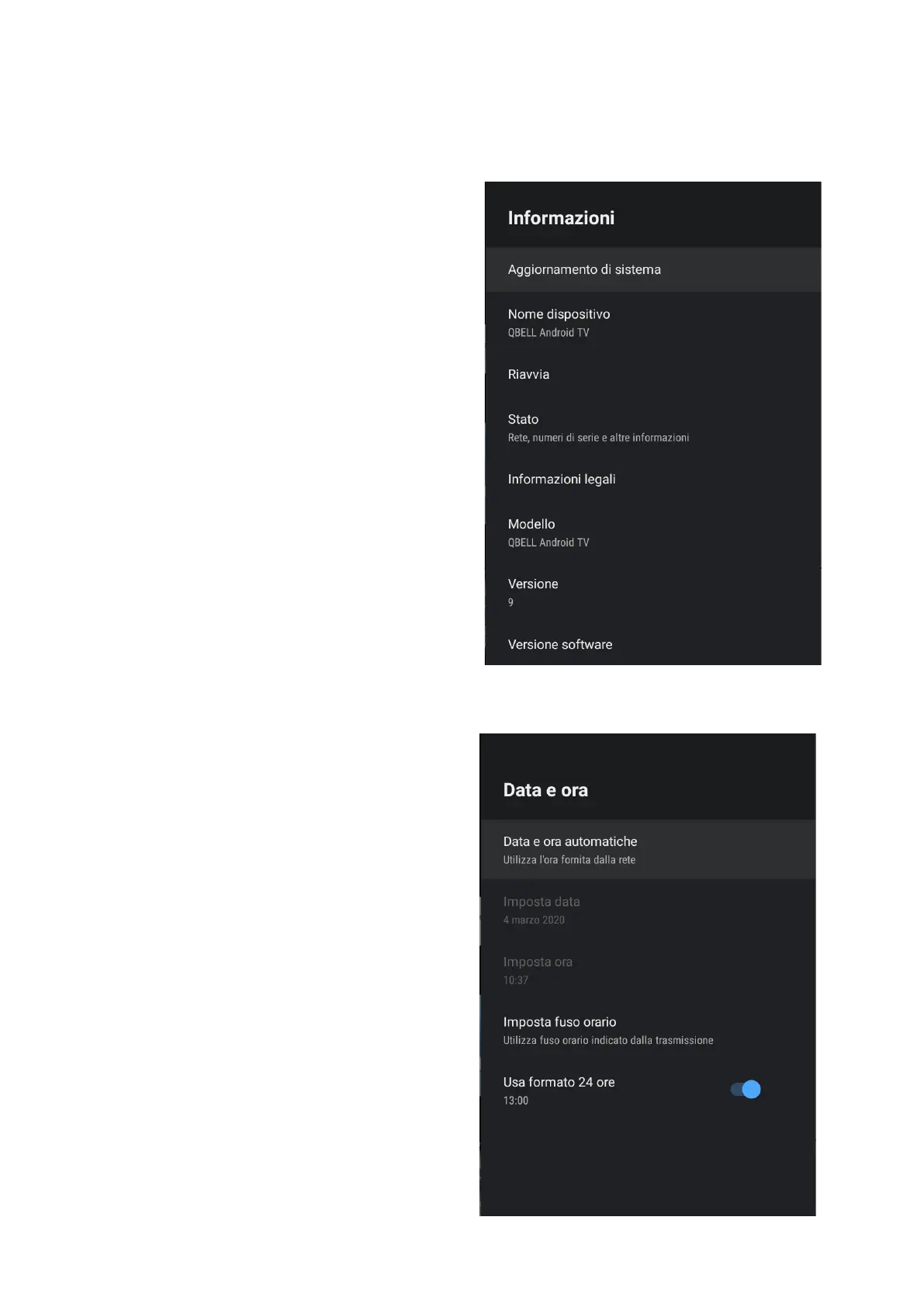
Task: Open Data e ora automatiche setting
Action: tap(648, 849)
